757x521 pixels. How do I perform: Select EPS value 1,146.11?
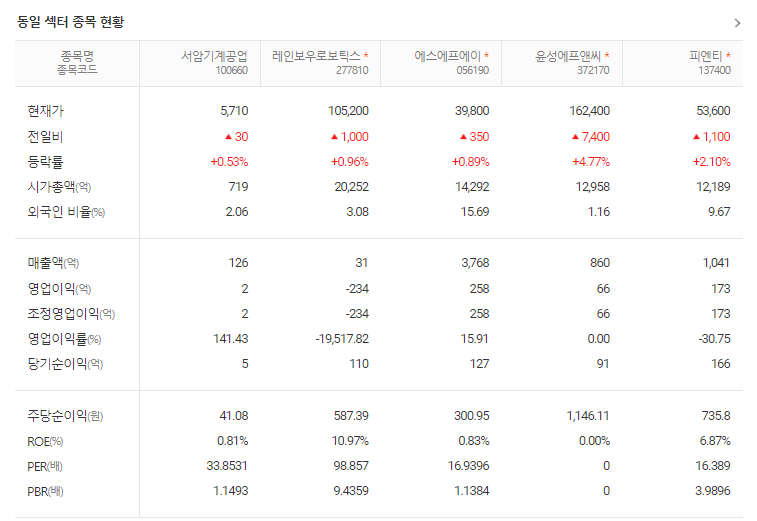[x=588, y=416]
